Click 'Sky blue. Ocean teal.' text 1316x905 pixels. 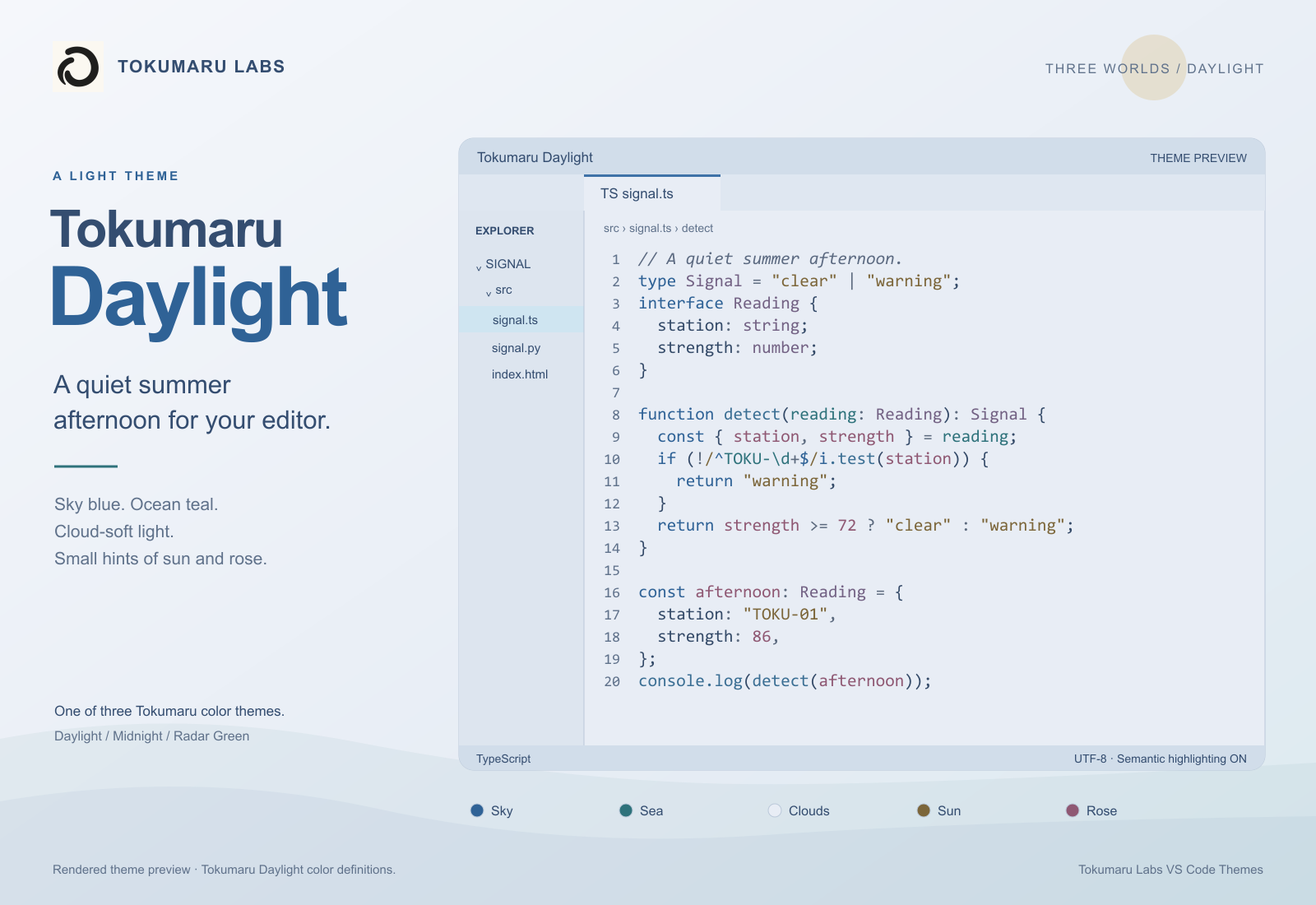tap(137, 504)
